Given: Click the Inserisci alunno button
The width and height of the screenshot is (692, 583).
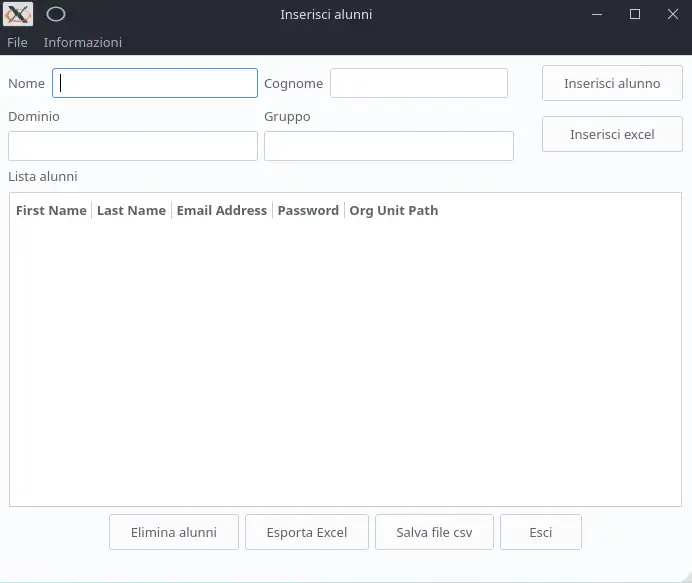Looking at the screenshot, I should (612, 83).
